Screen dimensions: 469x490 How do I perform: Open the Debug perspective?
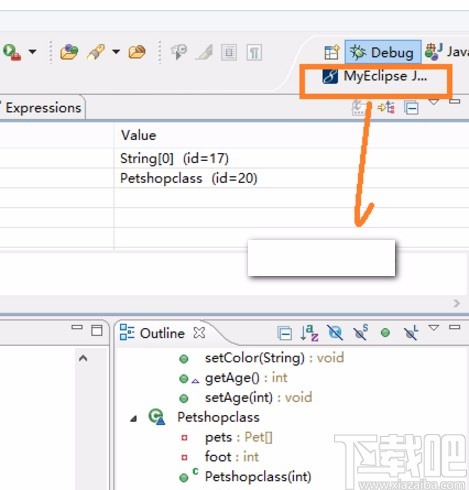[x=383, y=52]
